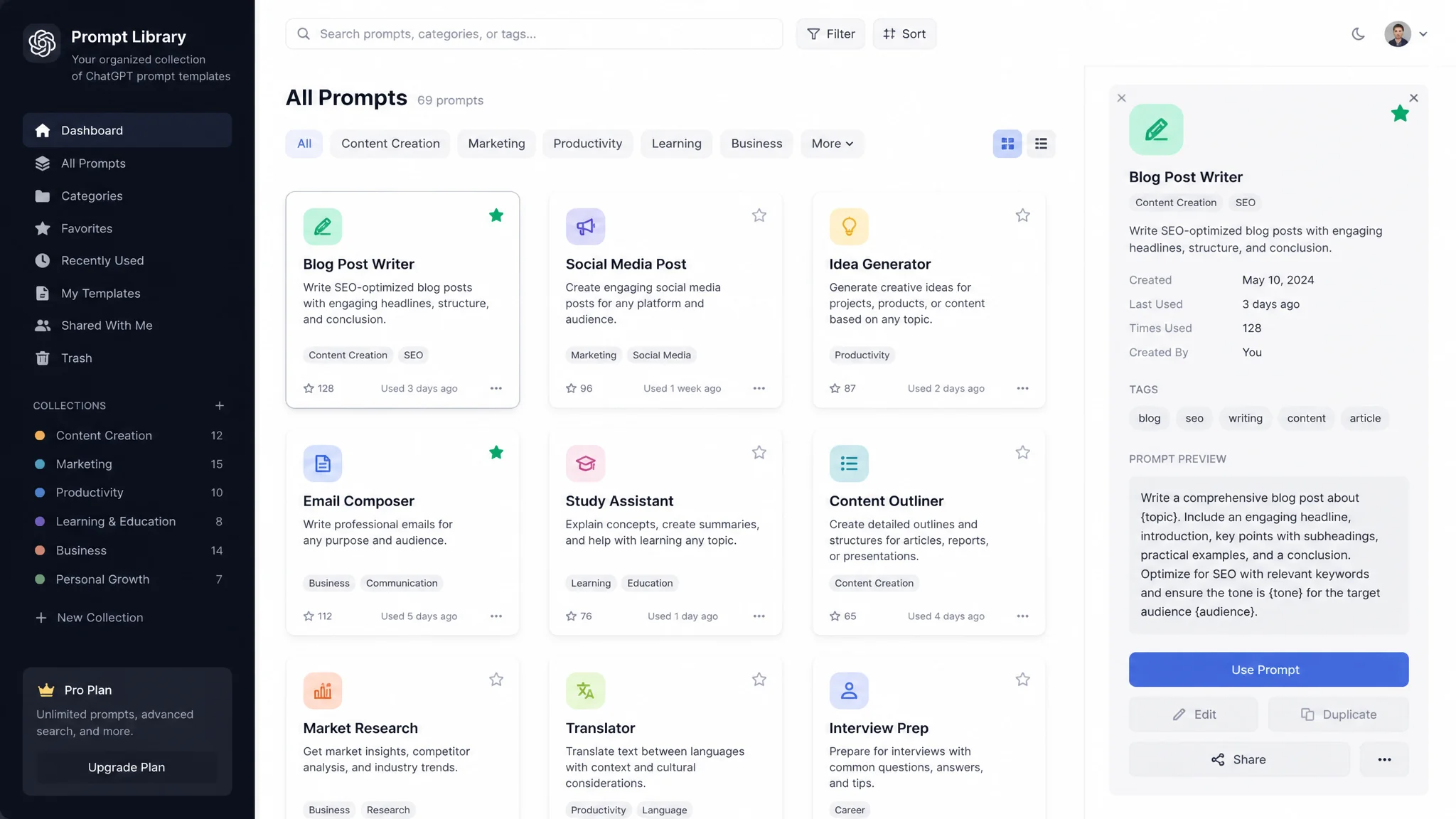1456x819 pixels.
Task: Open the Content Creation collection
Action: (127, 436)
